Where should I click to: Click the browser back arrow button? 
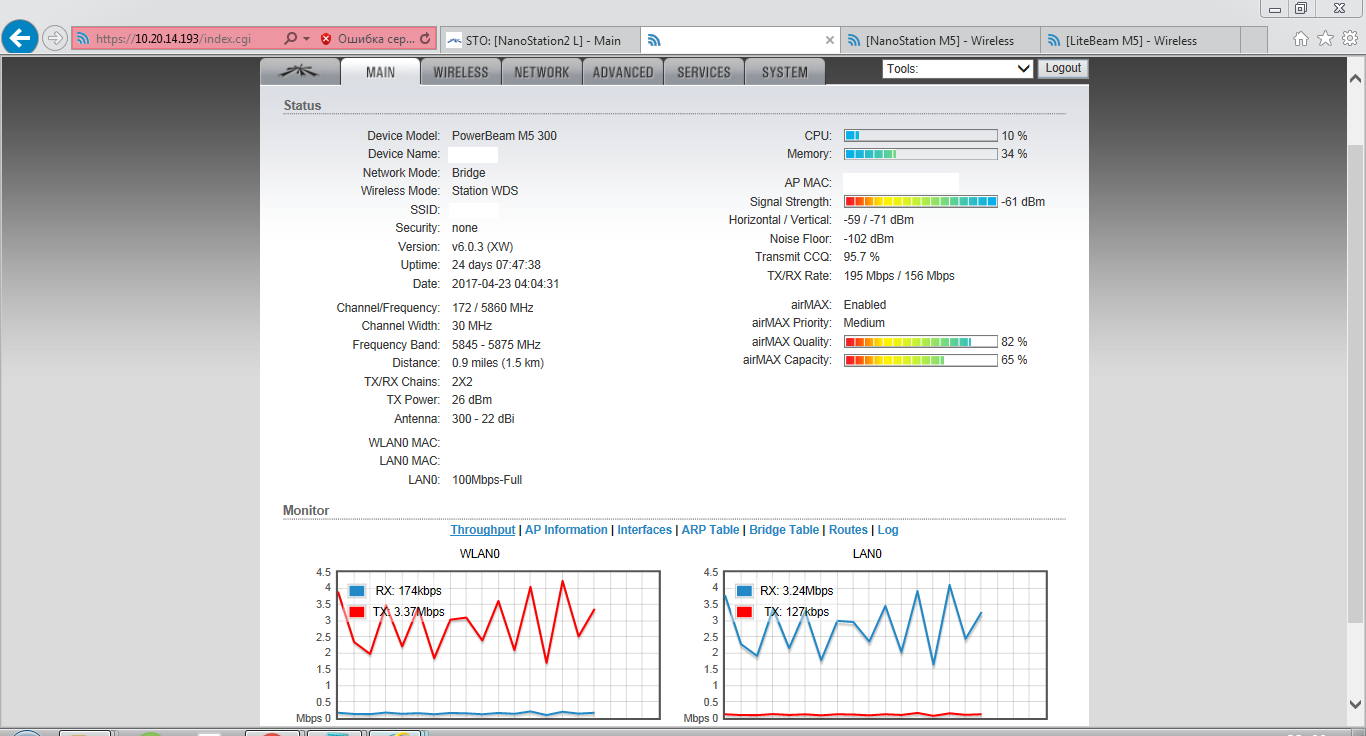(x=21, y=38)
